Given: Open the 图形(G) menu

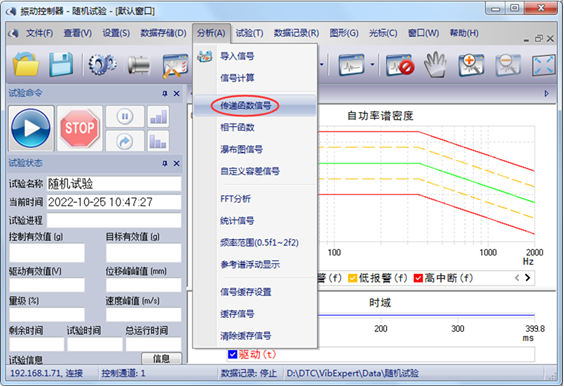Looking at the screenshot, I should tap(344, 33).
